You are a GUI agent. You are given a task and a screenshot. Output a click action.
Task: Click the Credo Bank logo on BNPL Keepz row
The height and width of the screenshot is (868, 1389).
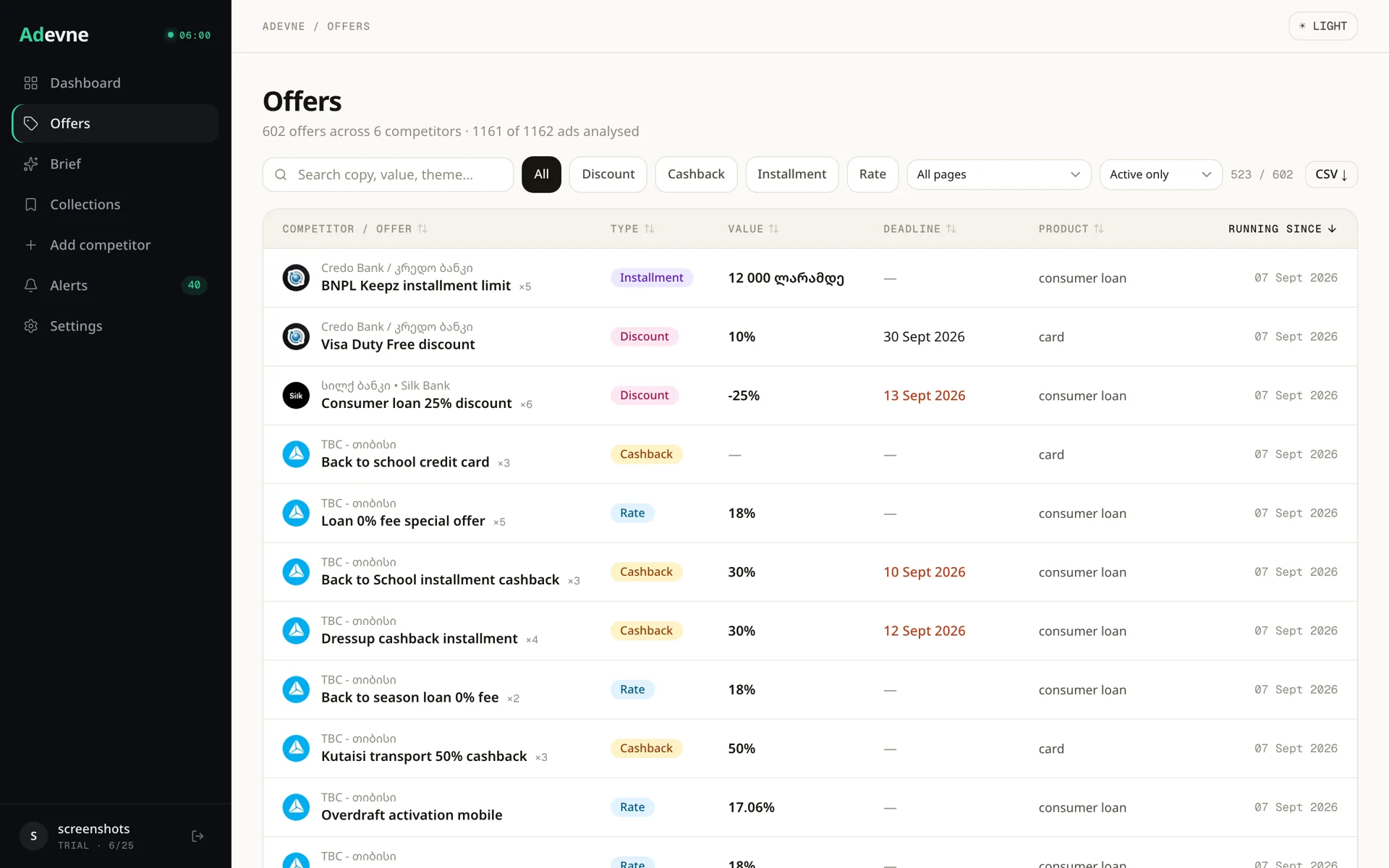pos(296,278)
